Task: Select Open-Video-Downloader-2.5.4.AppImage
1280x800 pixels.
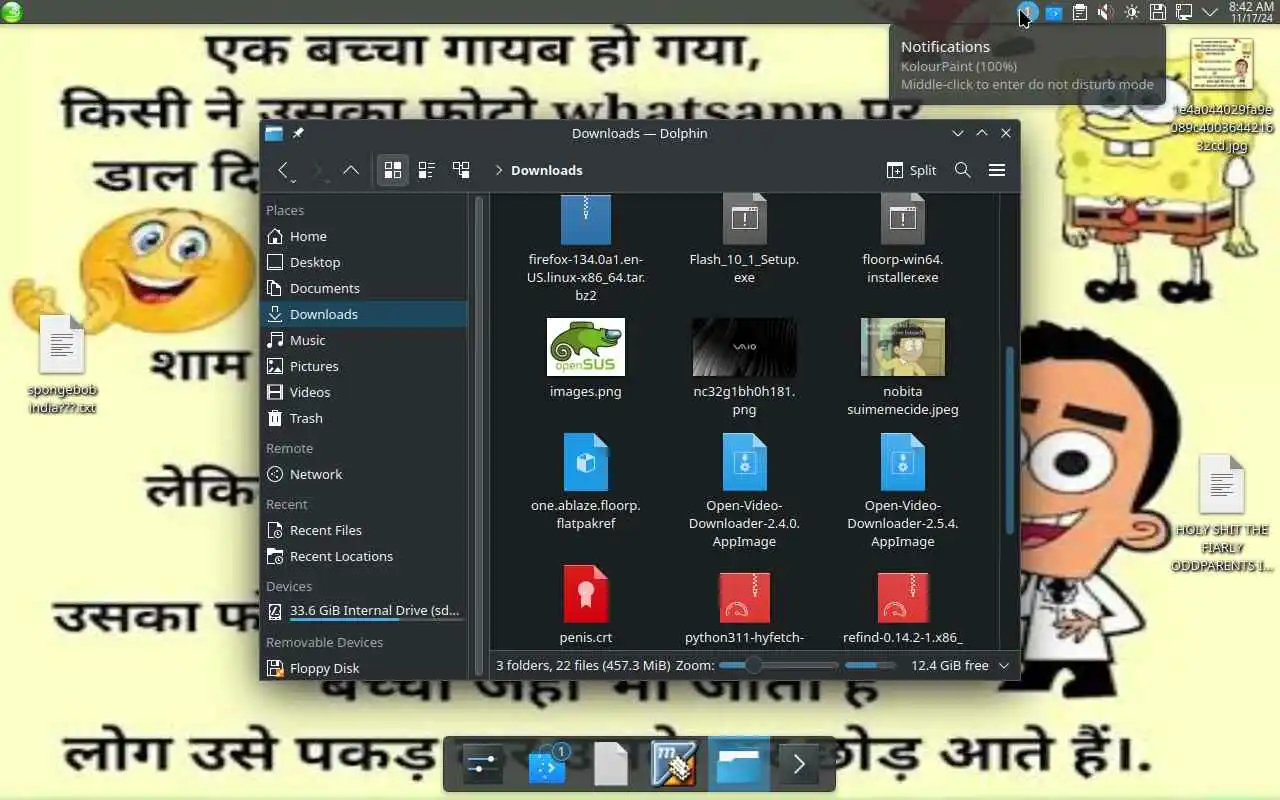Action: point(902,490)
